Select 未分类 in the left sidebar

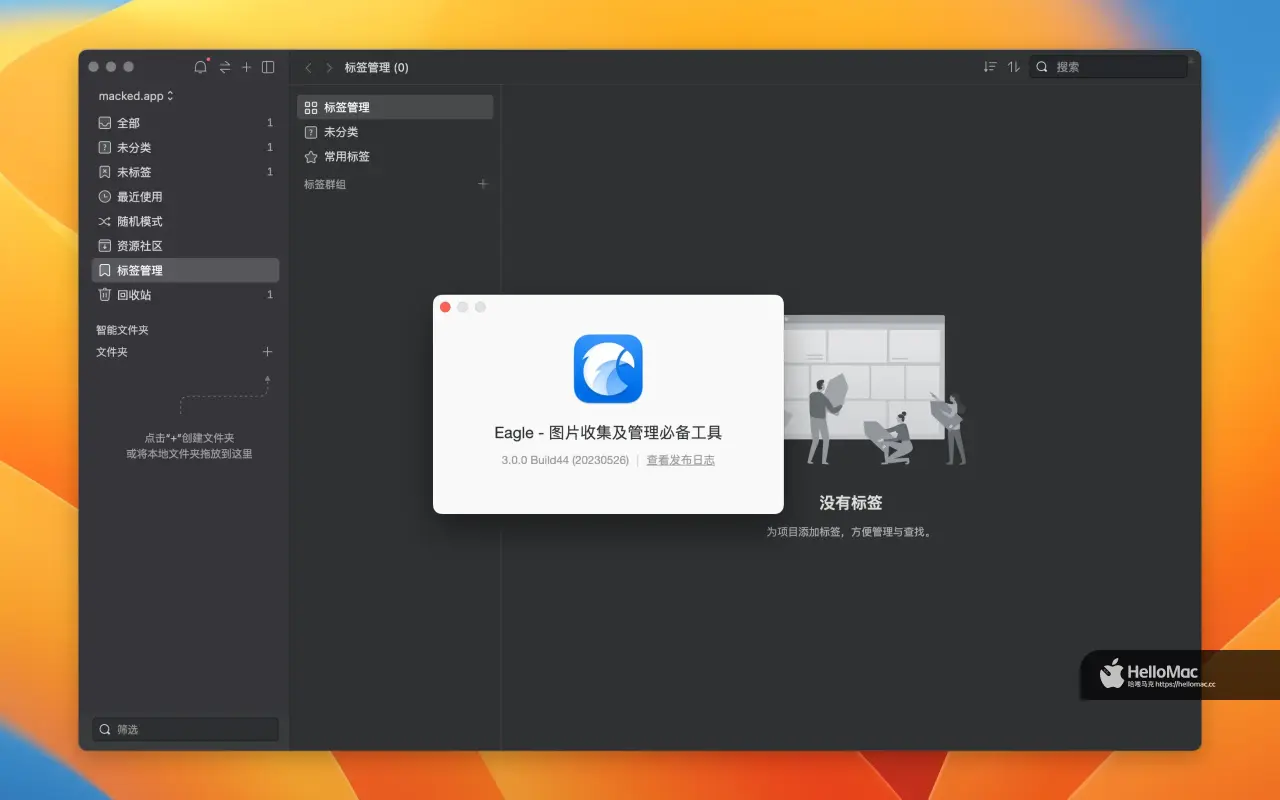[185, 147]
